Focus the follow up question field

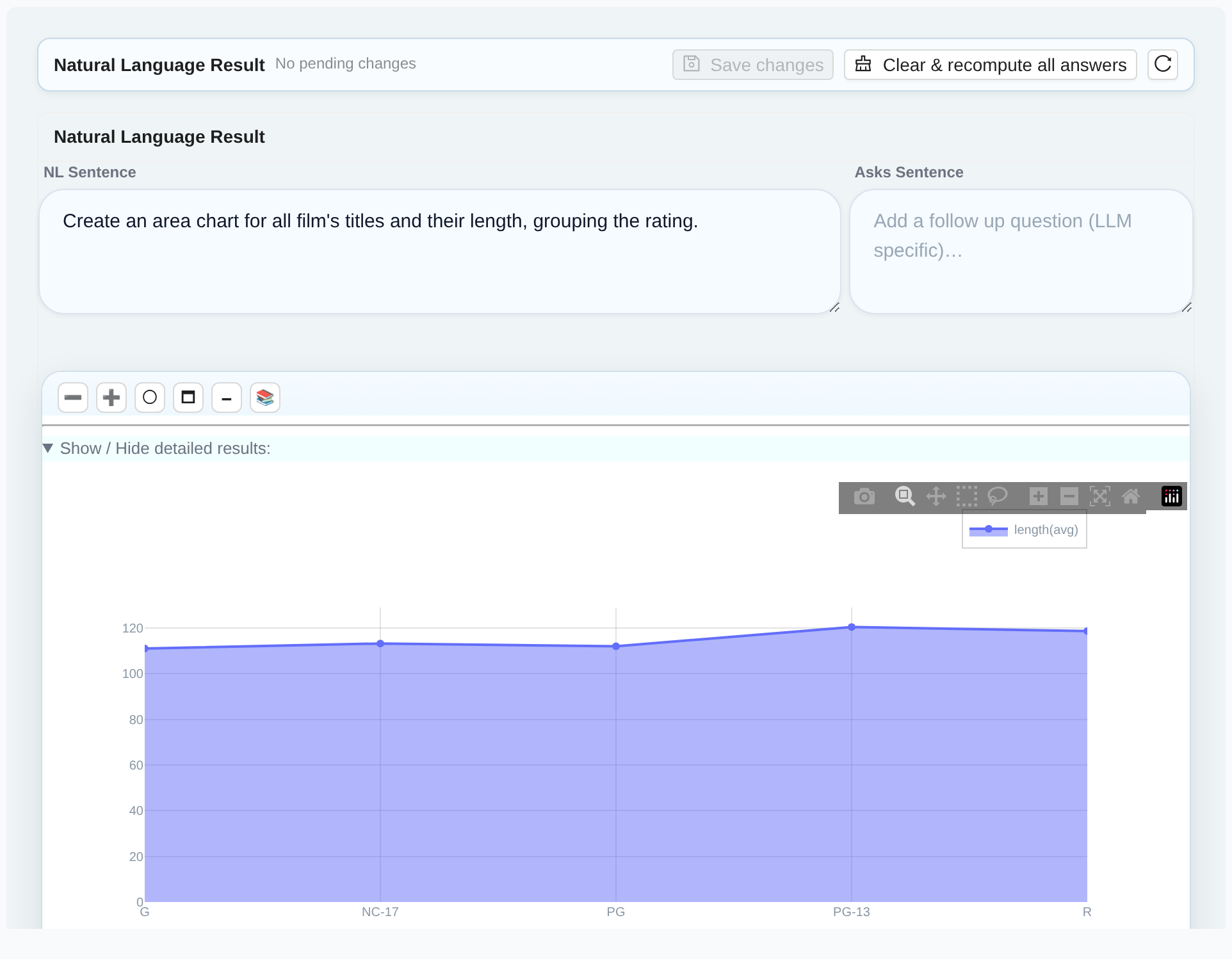(1021, 251)
